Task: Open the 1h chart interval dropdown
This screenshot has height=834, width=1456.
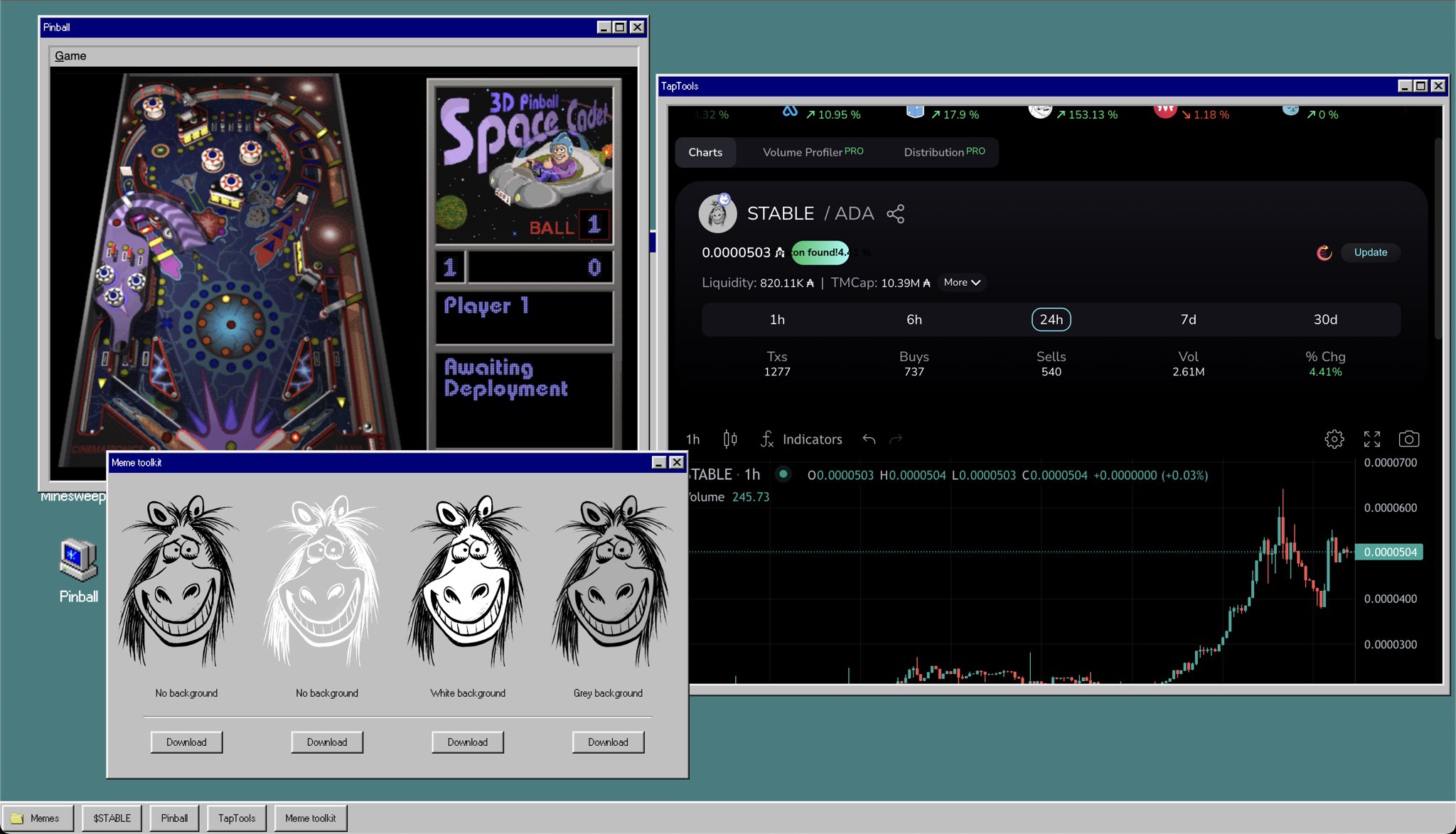Action: pos(692,439)
